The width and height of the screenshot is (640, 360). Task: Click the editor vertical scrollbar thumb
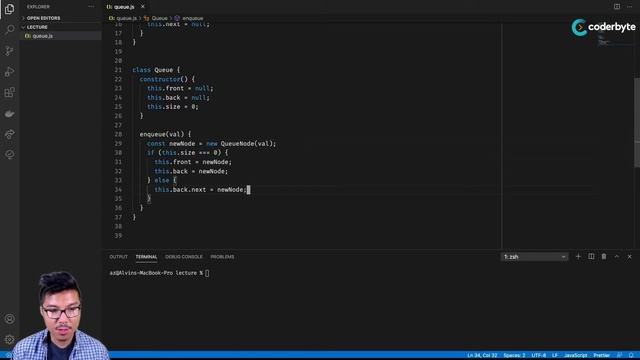[637, 122]
